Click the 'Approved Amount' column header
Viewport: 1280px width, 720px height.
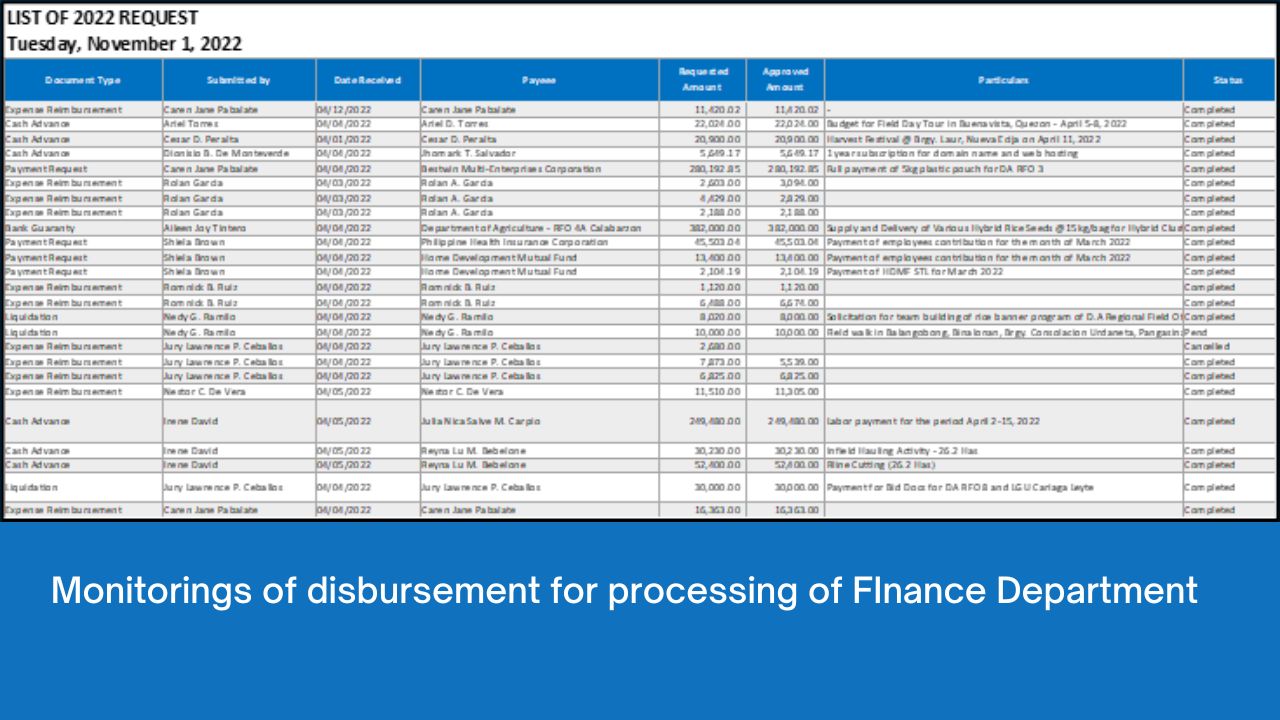(785, 79)
